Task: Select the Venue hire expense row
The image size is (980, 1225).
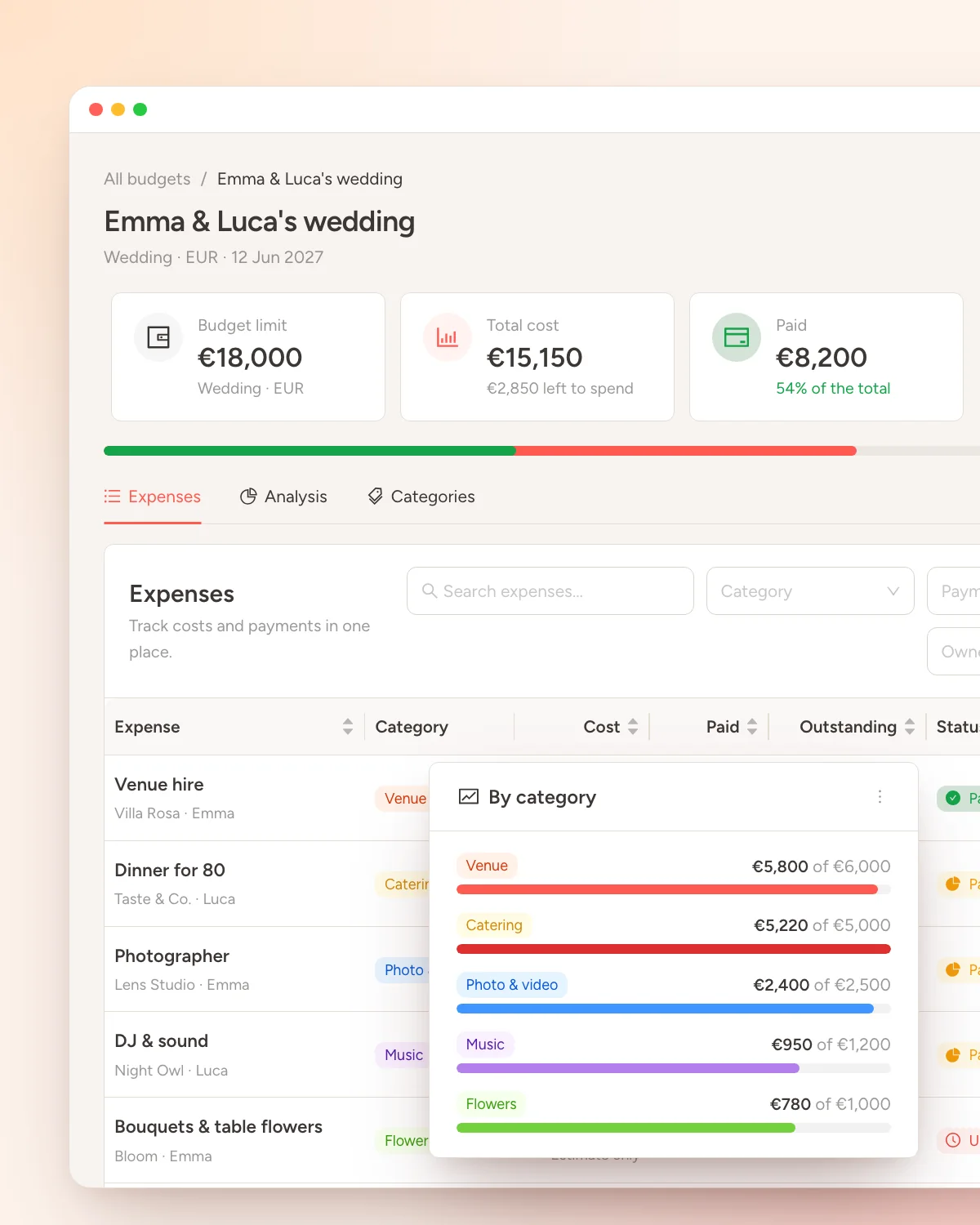Action: pyautogui.click(x=542, y=798)
